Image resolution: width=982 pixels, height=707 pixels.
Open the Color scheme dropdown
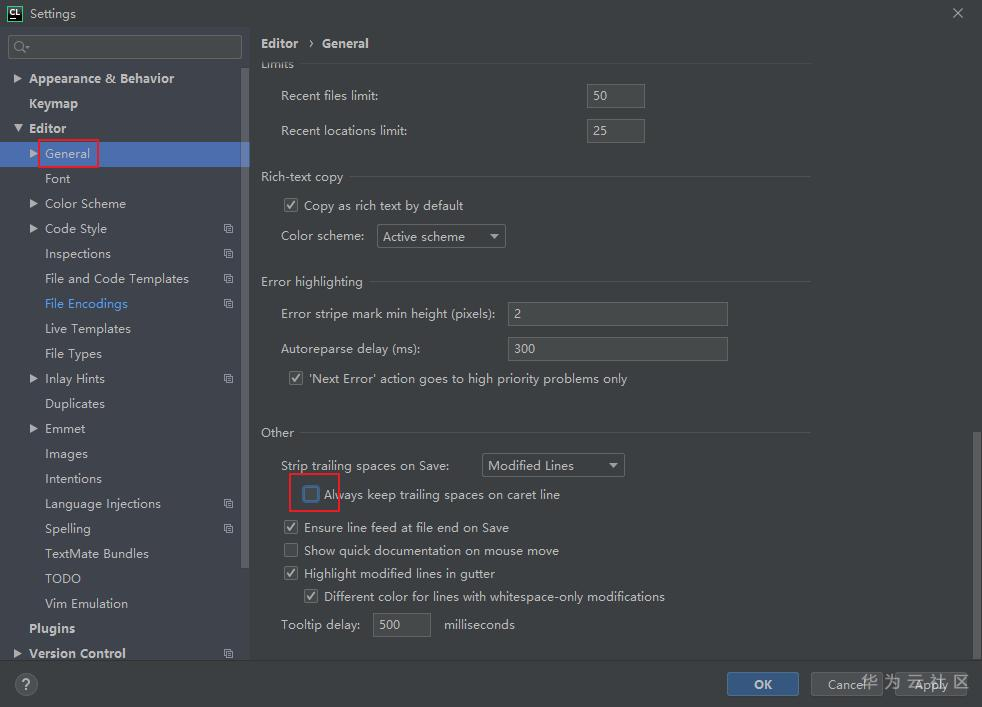click(x=442, y=237)
